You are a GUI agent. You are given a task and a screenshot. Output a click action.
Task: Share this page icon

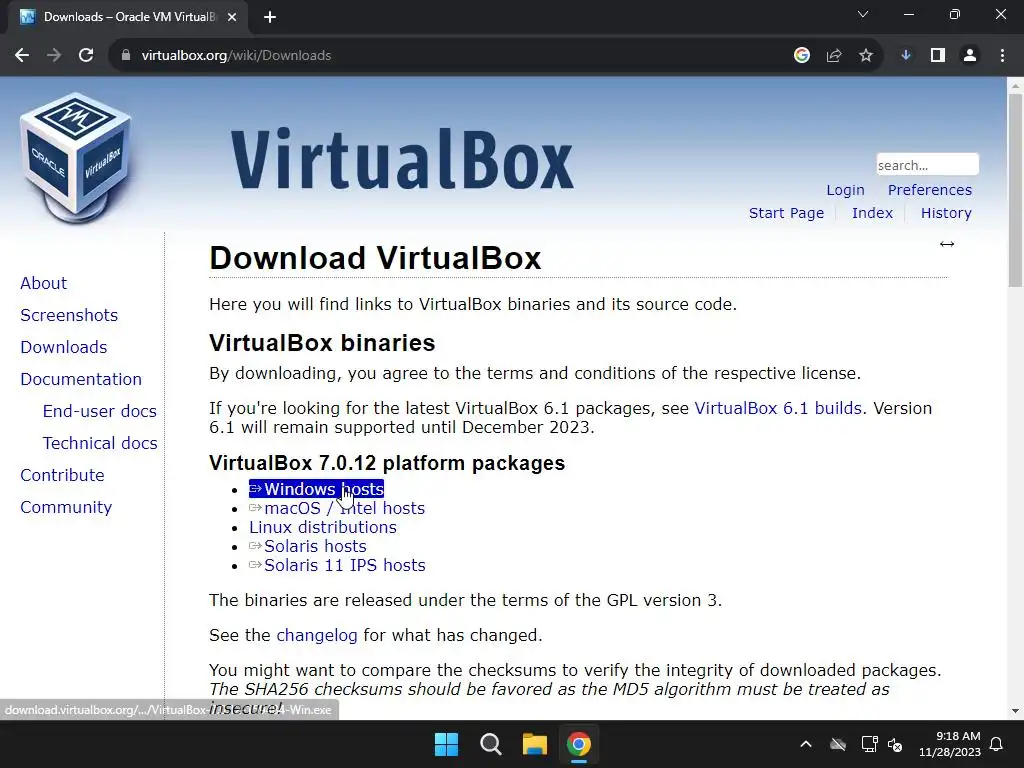834,56
